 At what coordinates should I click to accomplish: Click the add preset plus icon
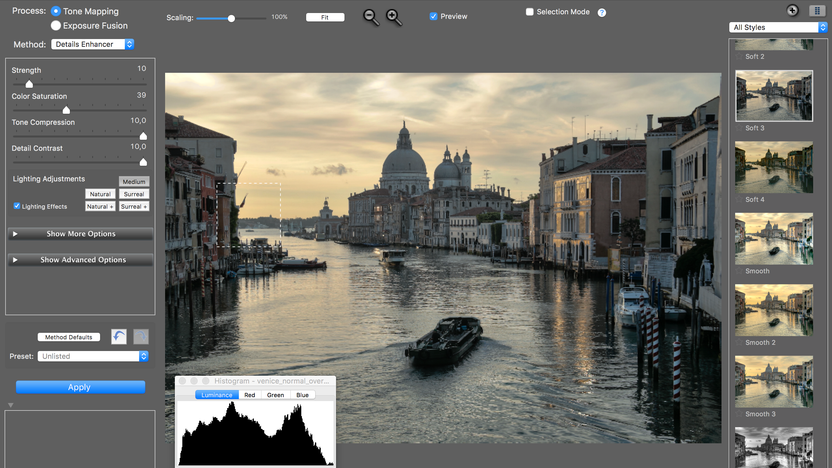tap(792, 11)
